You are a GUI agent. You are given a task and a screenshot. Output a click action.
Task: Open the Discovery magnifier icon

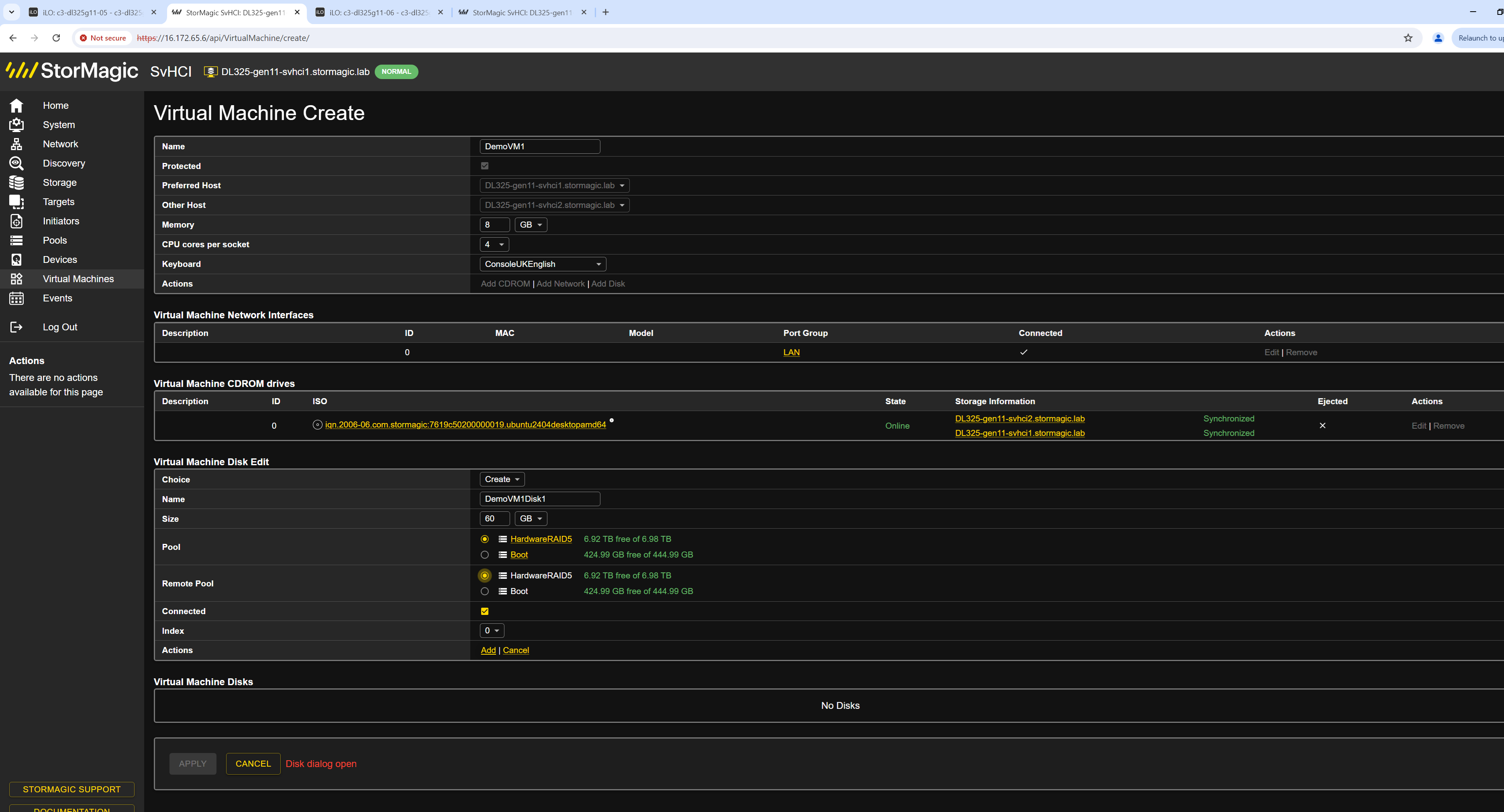16,163
